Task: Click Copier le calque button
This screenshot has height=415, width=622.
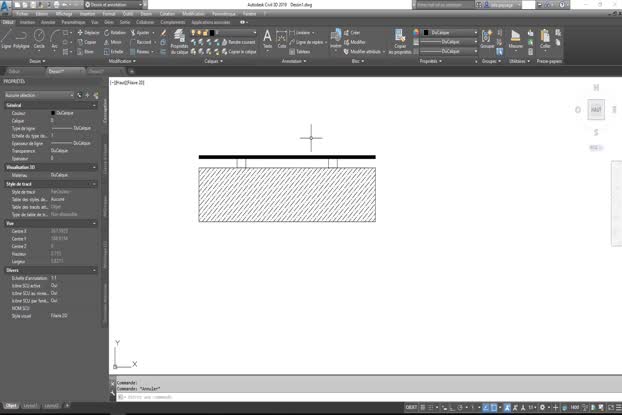Action: click(x=239, y=52)
